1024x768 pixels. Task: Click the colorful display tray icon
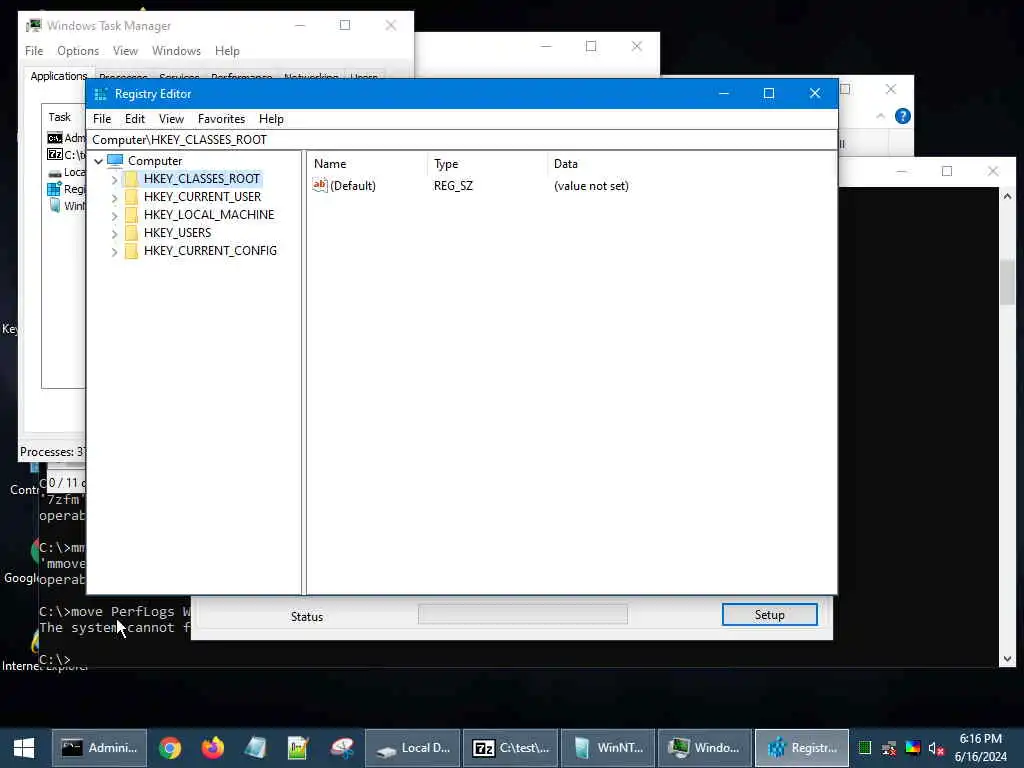point(912,748)
